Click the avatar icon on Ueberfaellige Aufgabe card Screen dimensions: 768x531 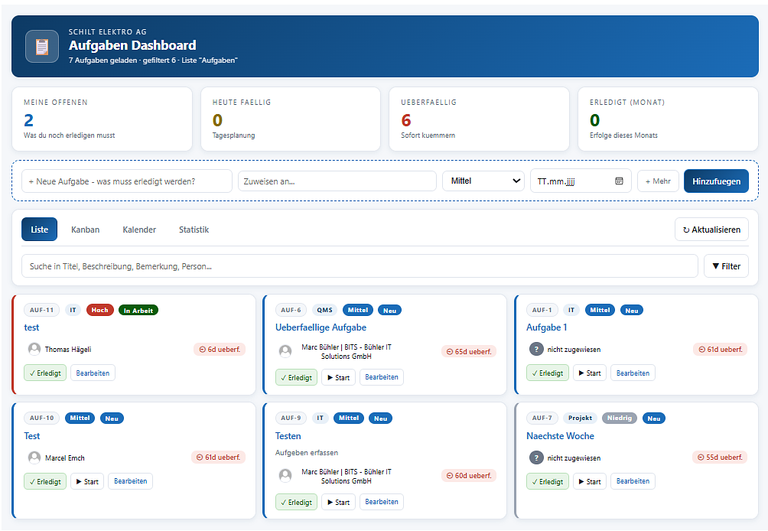pyautogui.click(x=285, y=351)
